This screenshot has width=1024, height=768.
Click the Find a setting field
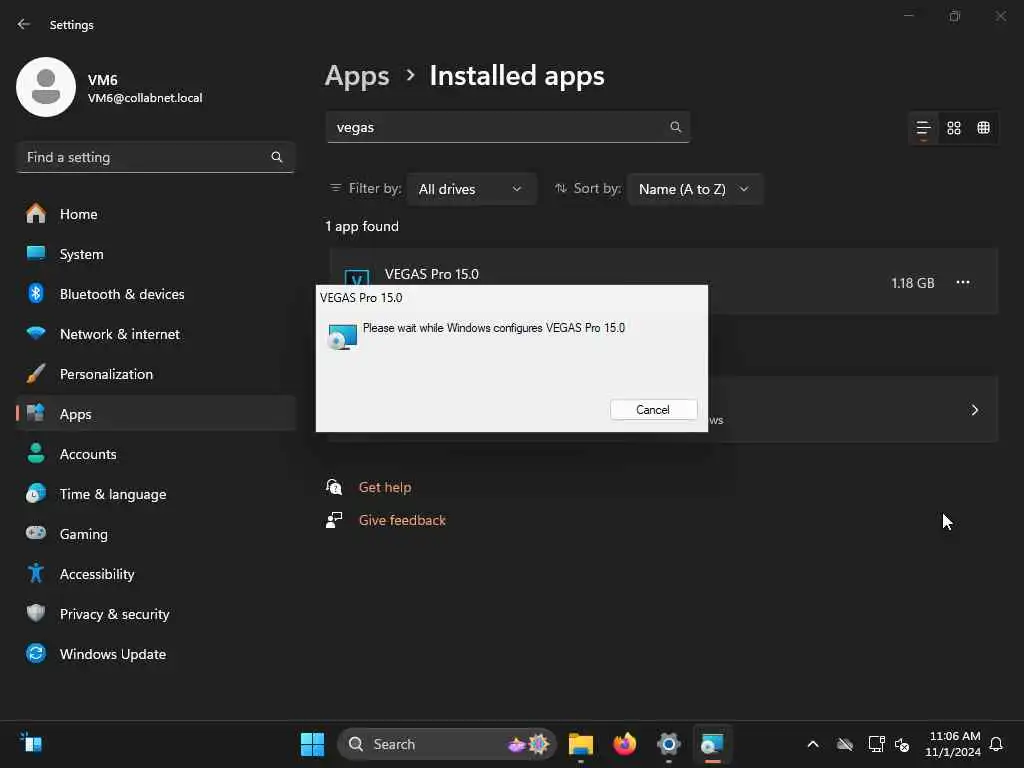pos(155,157)
